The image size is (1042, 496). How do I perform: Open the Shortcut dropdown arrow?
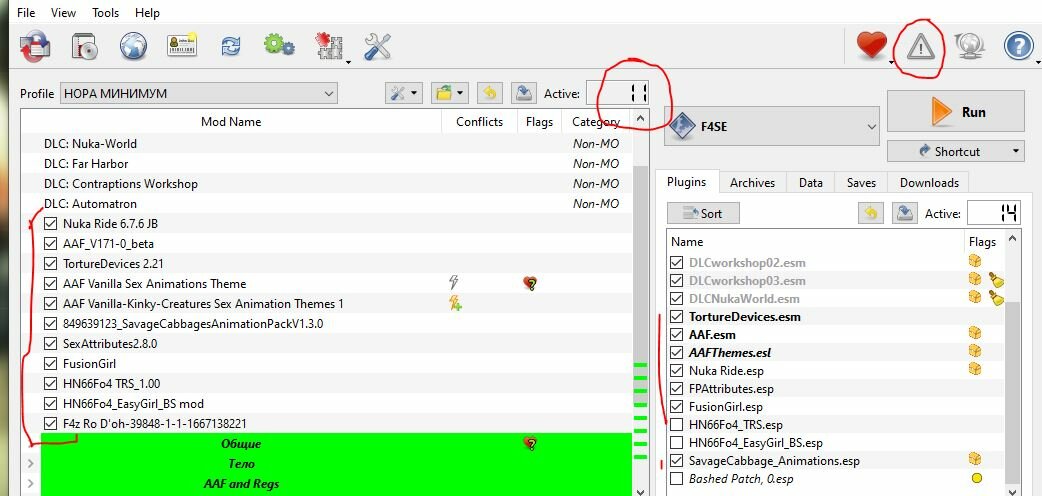point(1015,152)
